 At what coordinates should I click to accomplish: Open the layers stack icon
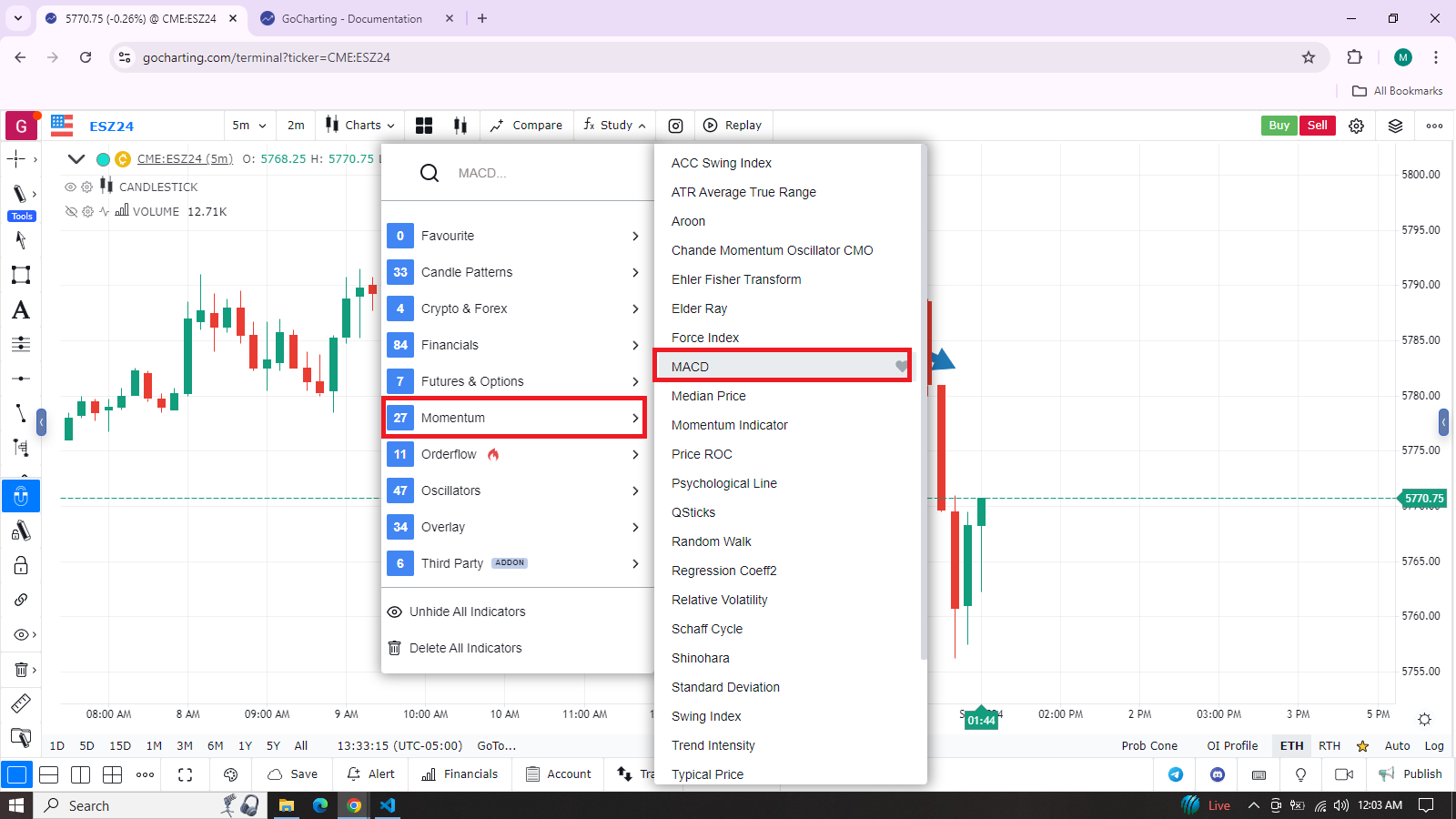pyautogui.click(x=1395, y=126)
